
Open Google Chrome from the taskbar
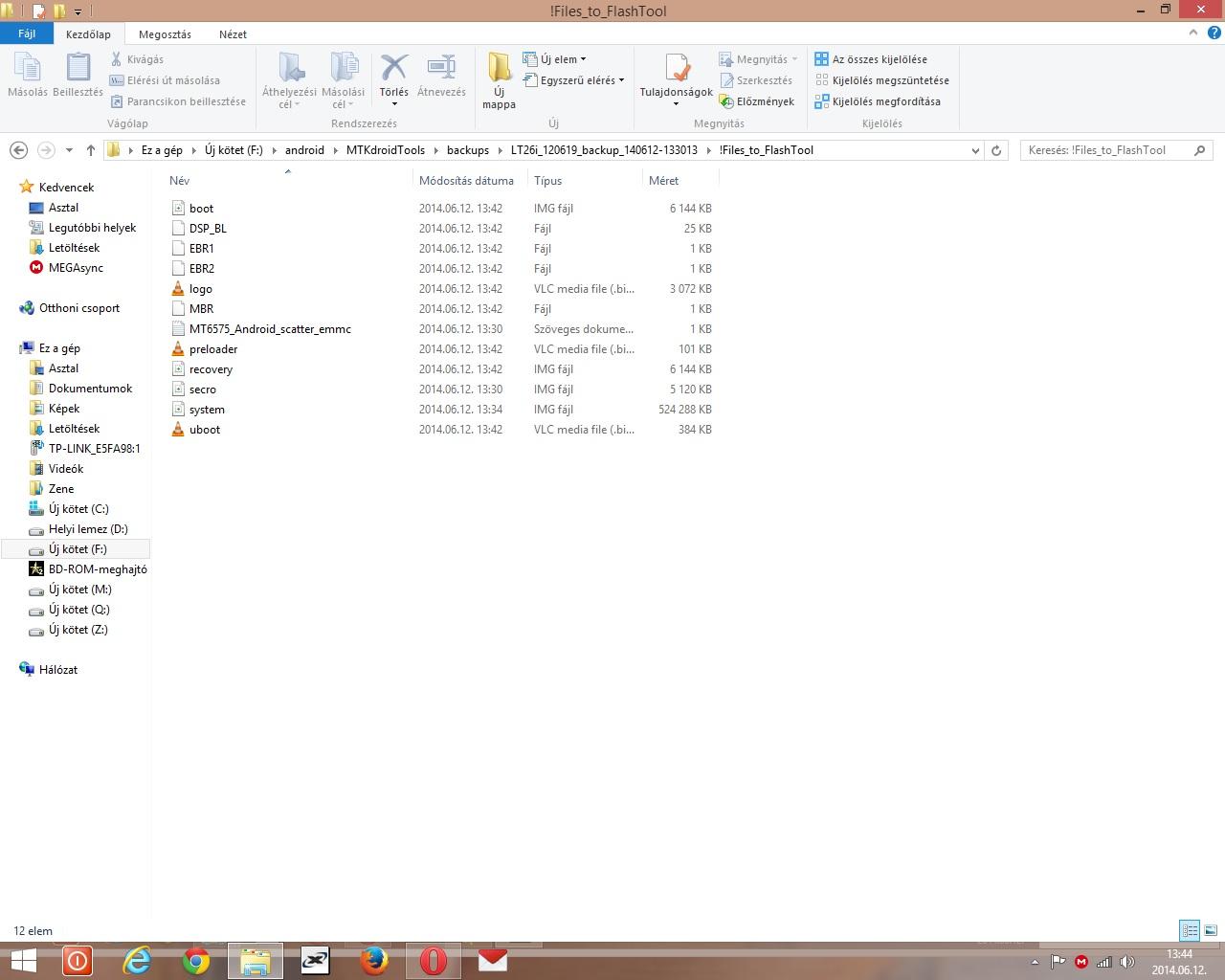point(196,961)
